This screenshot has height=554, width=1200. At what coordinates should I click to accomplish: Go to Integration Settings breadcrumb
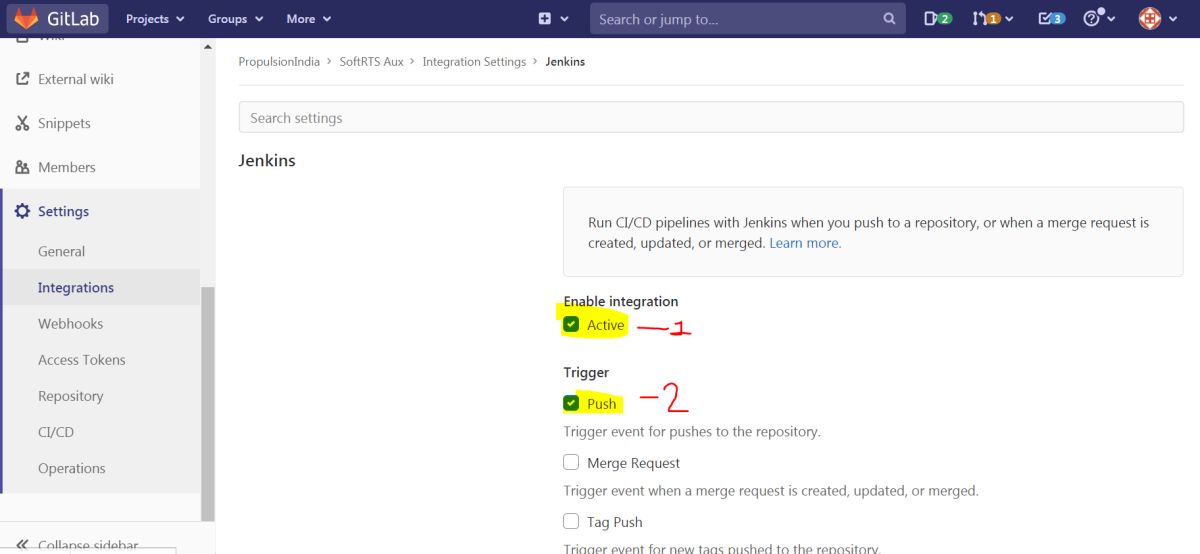click(474, 61)
